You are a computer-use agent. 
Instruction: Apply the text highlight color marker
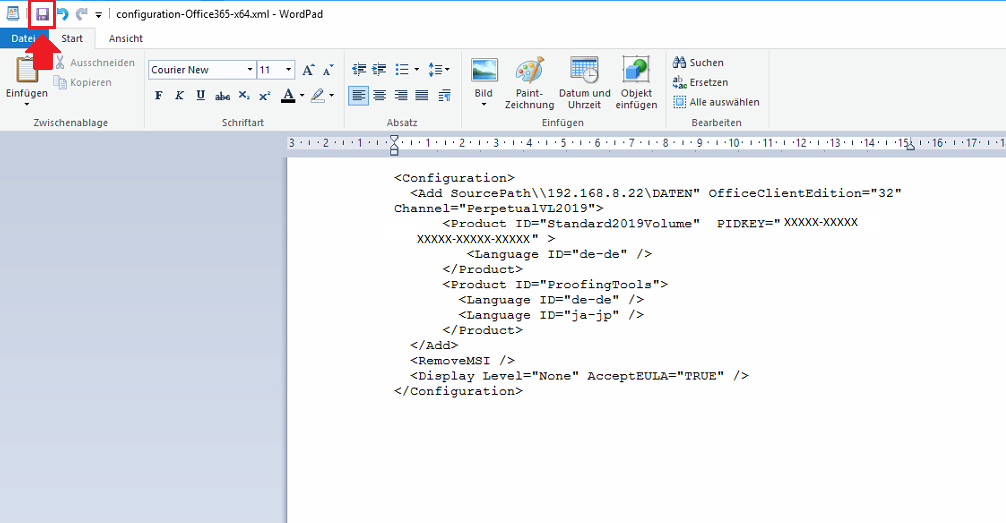tap(318, 96)
